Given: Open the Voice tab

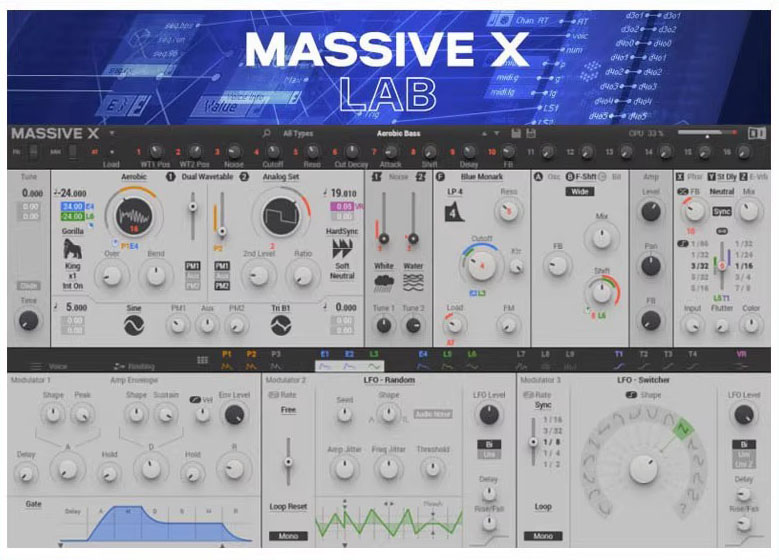Looking at the screenshot, I should [x=48, y=367].
